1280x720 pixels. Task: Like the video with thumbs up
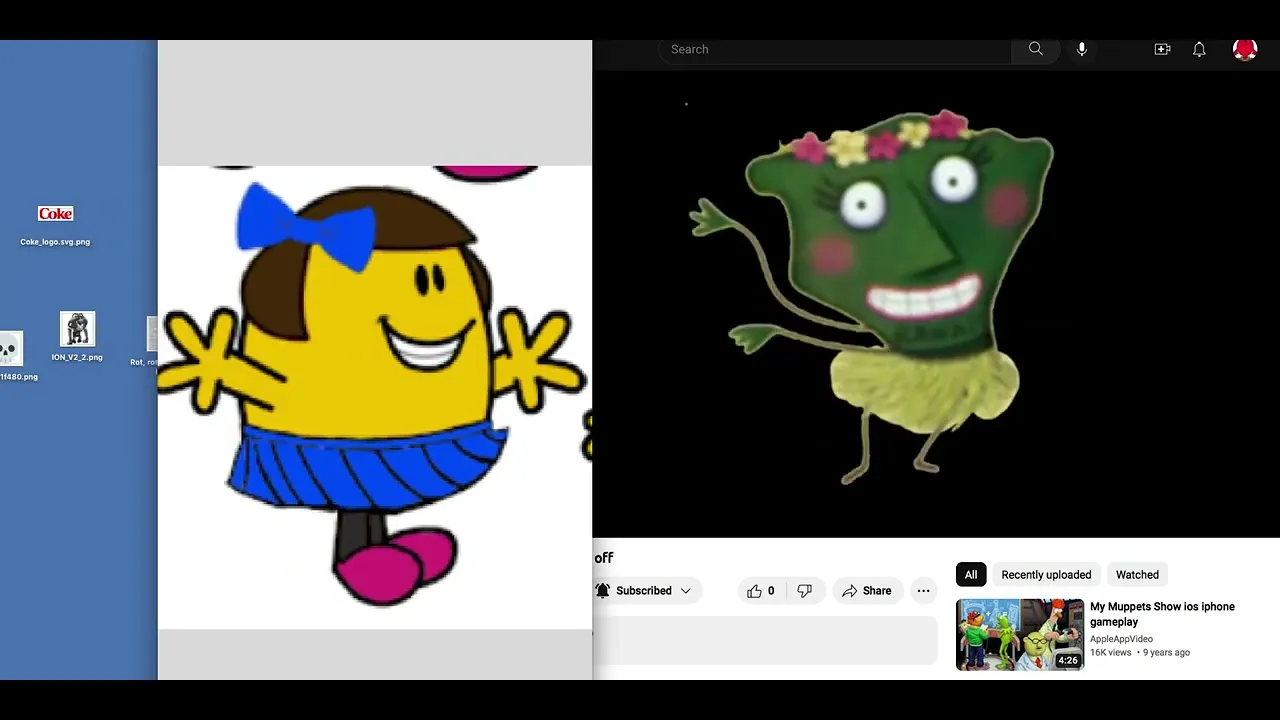coord(761,591)
